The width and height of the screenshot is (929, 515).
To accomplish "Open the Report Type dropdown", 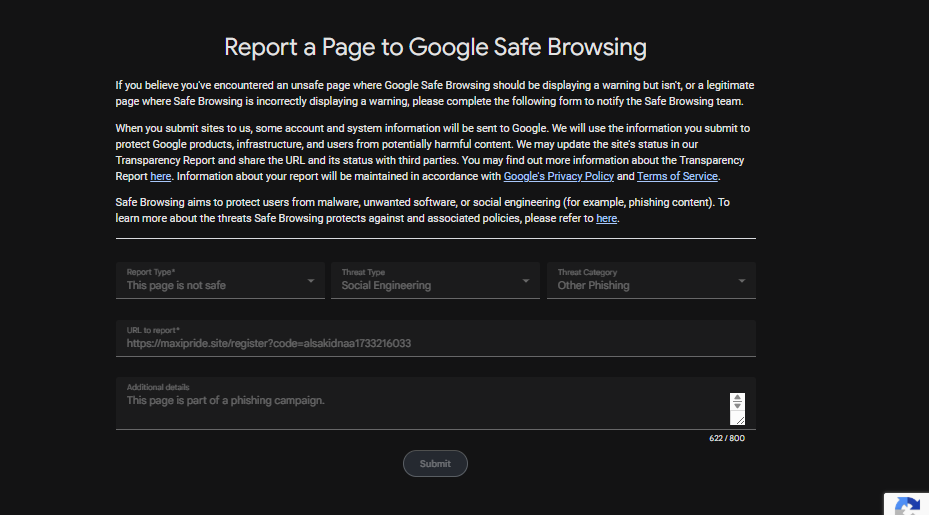I will click(x=220, y=280).
